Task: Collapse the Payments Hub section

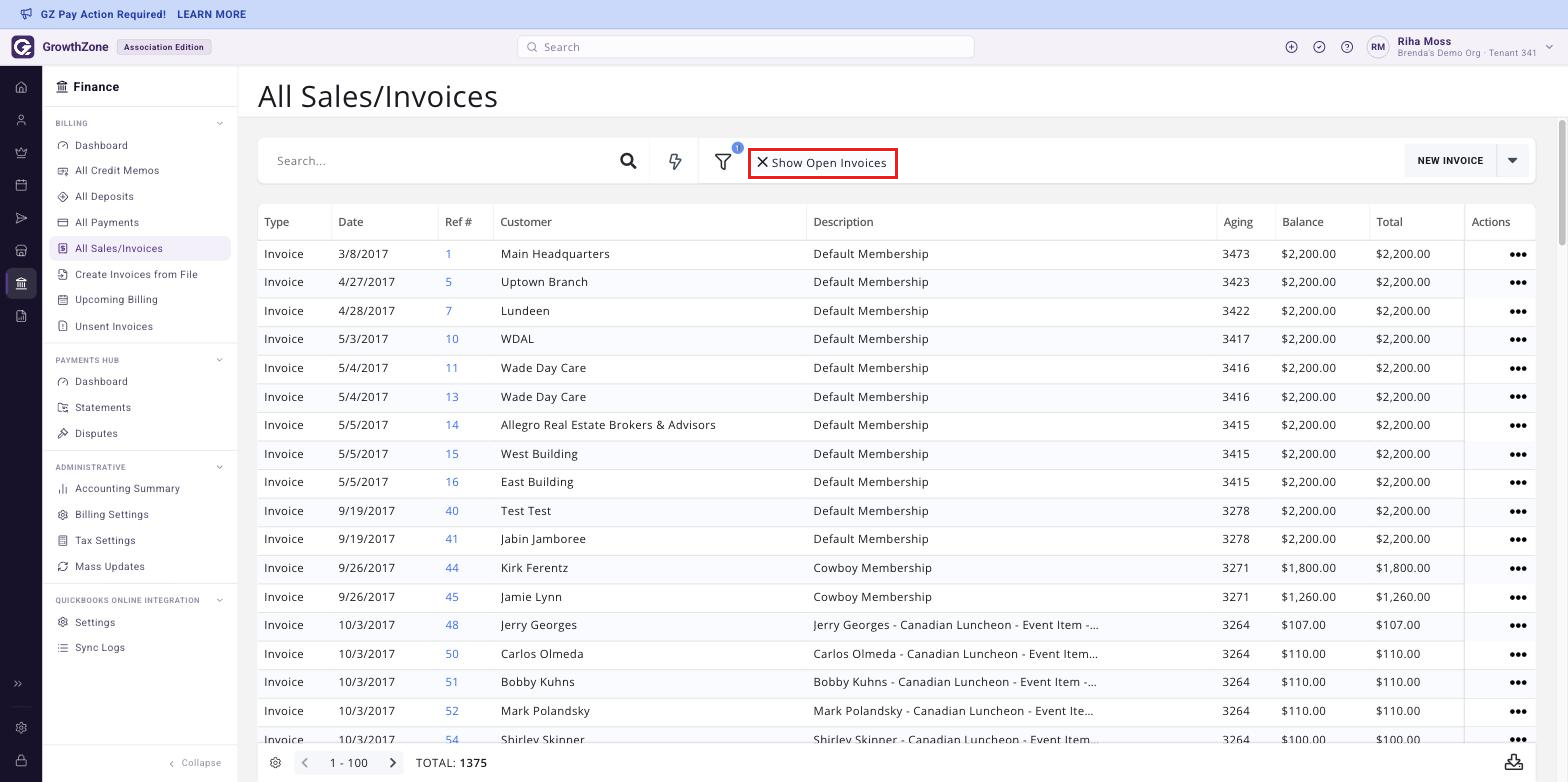Action: (x=220, y=360)
